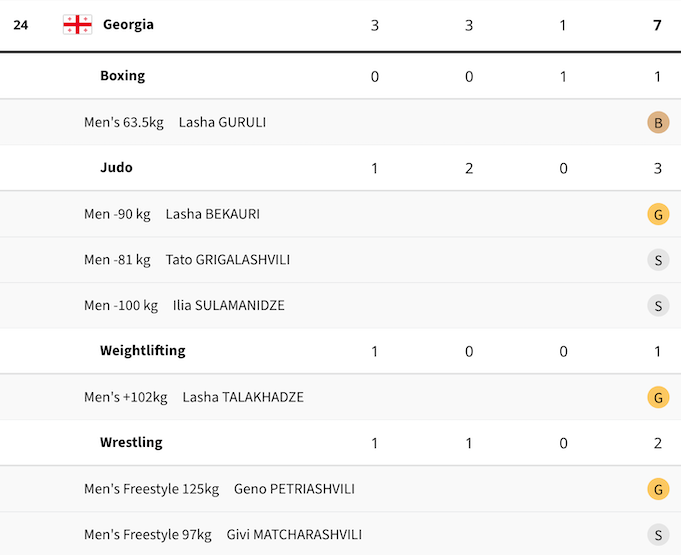Open athlete Tato GRIGALASHVILI
681x555 pixels.
coord(235,260)
